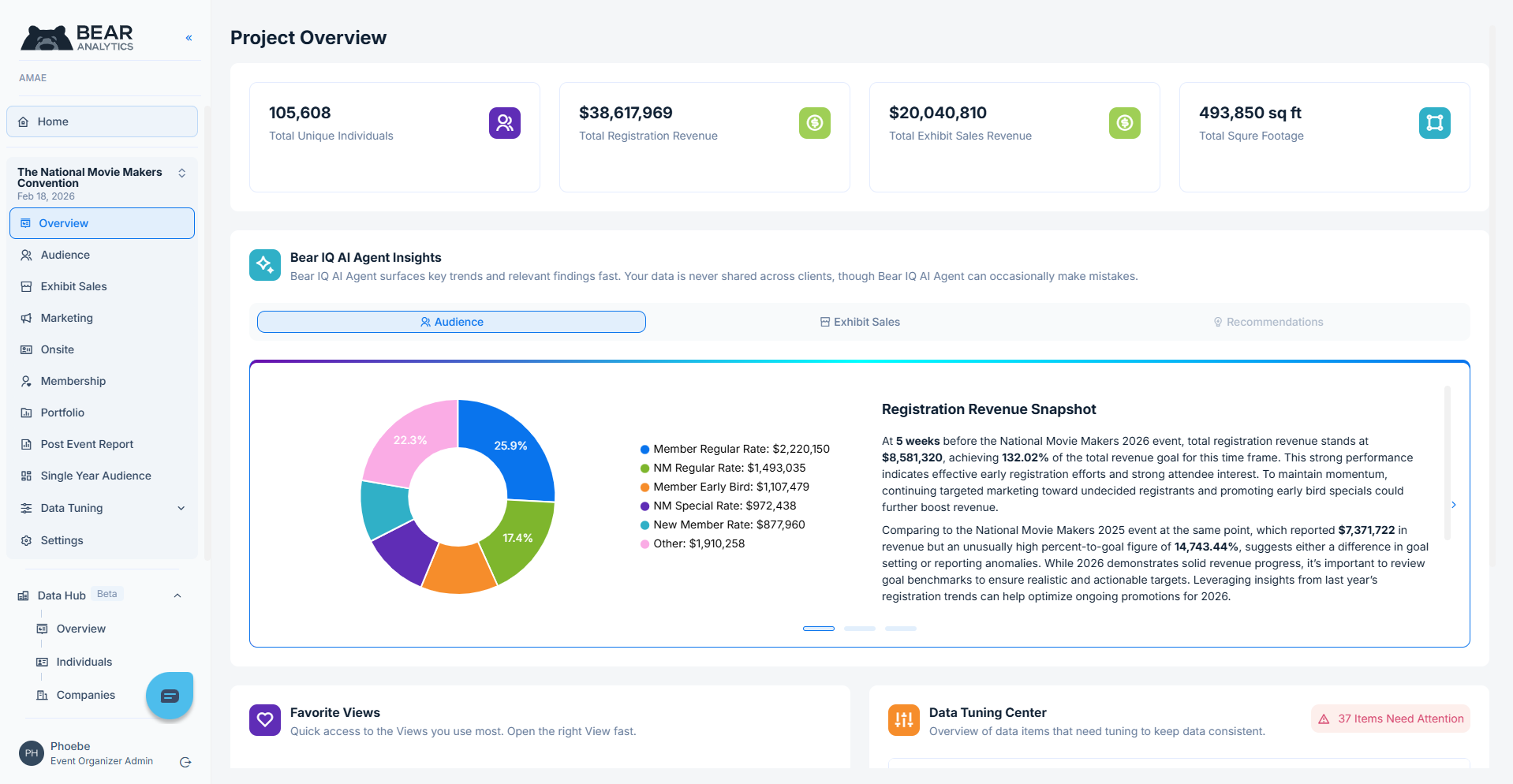The height and width of the screenshot is (784, 1513).
Task: Click the AMAE organization label
Action: click(33, 78)
